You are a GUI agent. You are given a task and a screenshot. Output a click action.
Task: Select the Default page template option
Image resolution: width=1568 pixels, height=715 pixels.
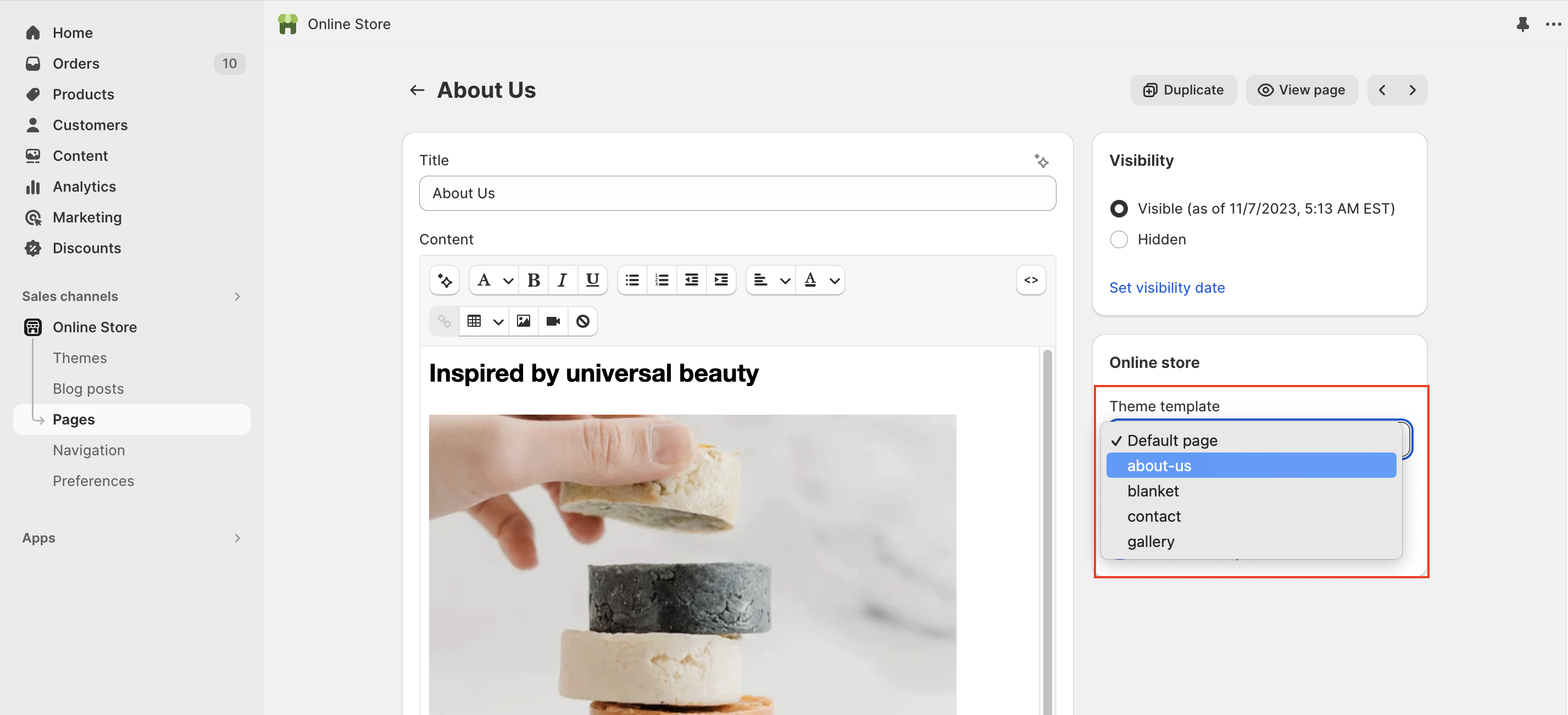(x=1251, y=440)
